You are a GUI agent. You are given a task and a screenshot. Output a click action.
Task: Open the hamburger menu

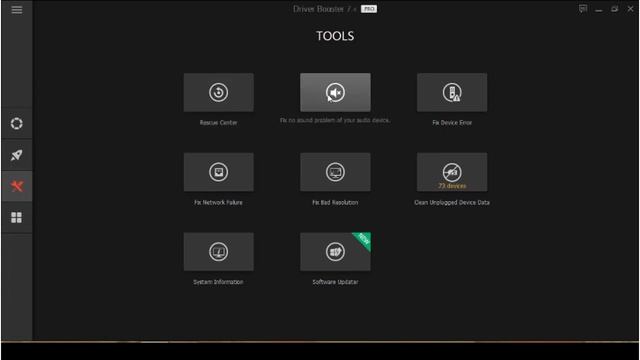(17, 9)
